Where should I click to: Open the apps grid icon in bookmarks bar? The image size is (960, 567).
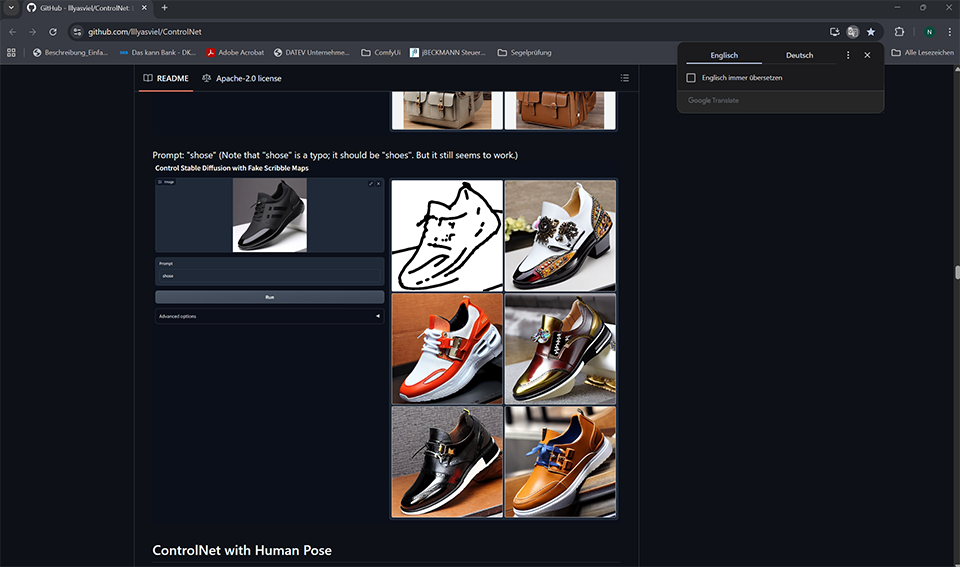pos(12,52)
